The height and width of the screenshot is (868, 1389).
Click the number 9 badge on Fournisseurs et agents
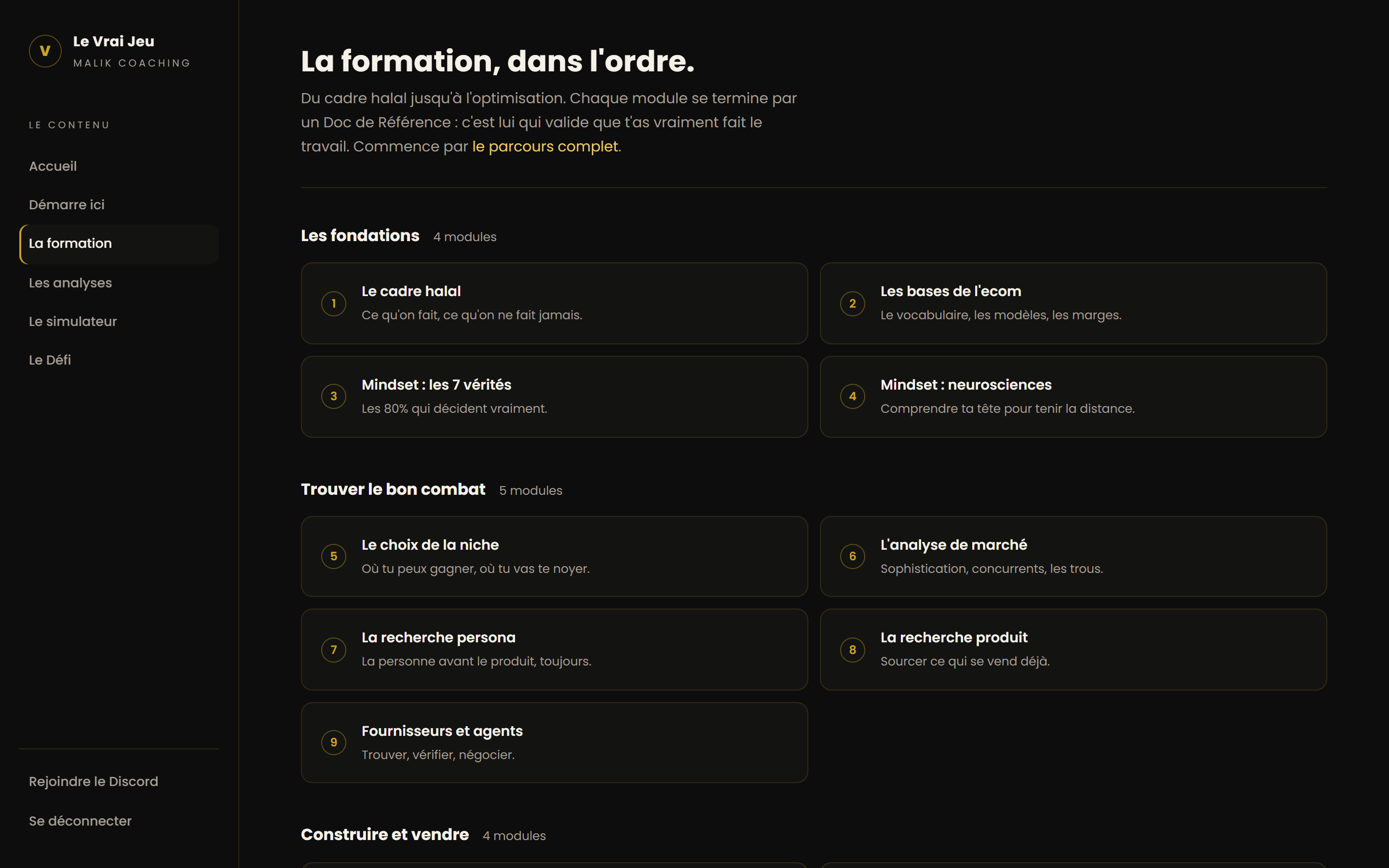[333, 742]
